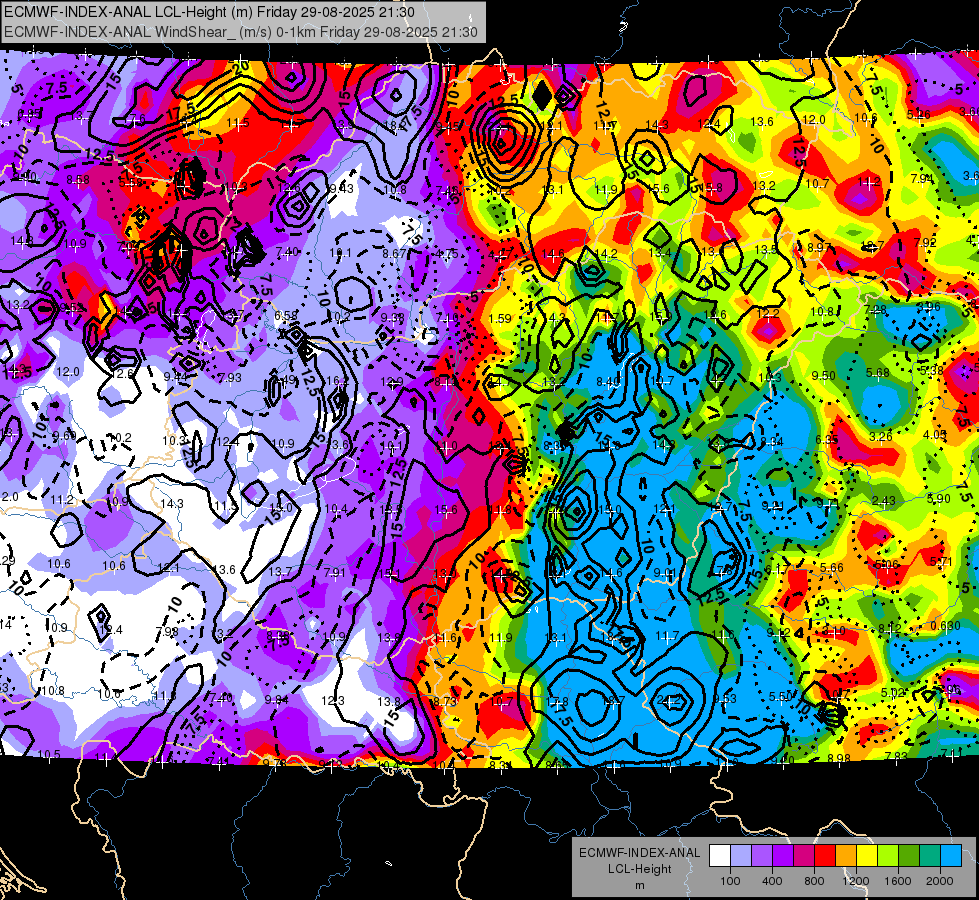Click the map value 7.83
This screenshot has width=979, height=900.
(896, 756)
